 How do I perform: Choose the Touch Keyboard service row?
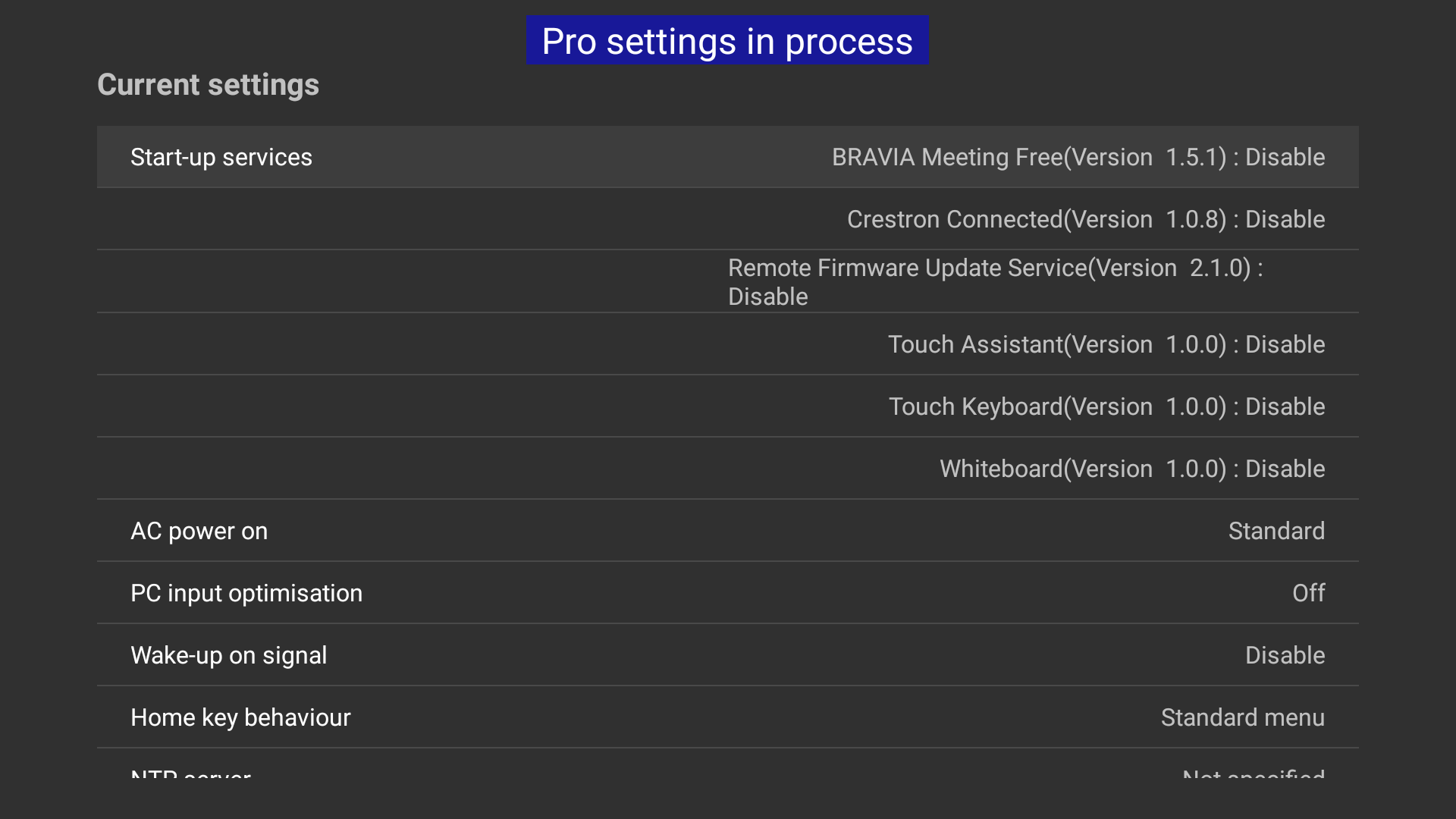click(x=1106, y=406)
